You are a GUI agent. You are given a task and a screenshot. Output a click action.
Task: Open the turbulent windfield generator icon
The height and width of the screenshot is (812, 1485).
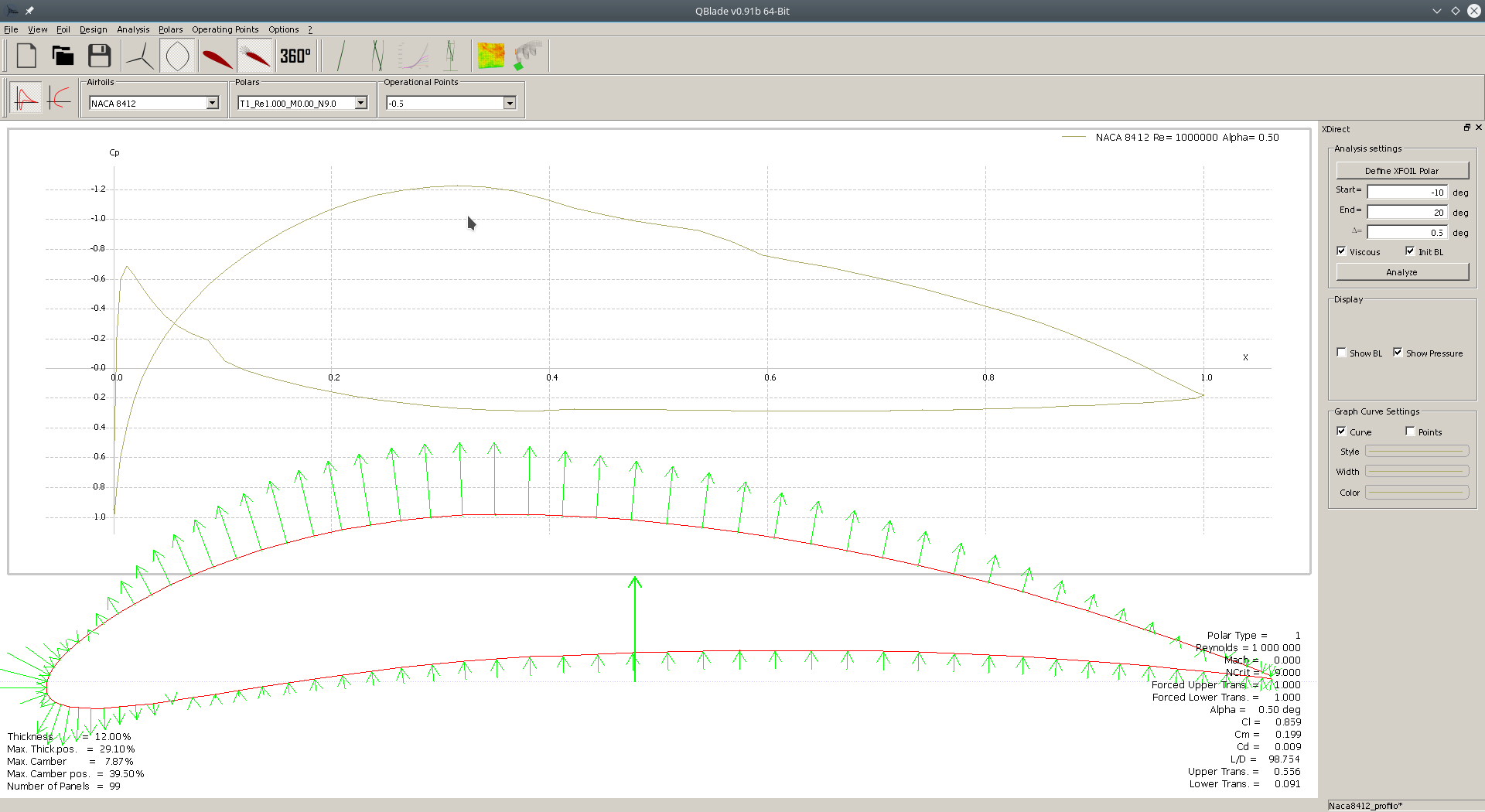click(490, 56)
